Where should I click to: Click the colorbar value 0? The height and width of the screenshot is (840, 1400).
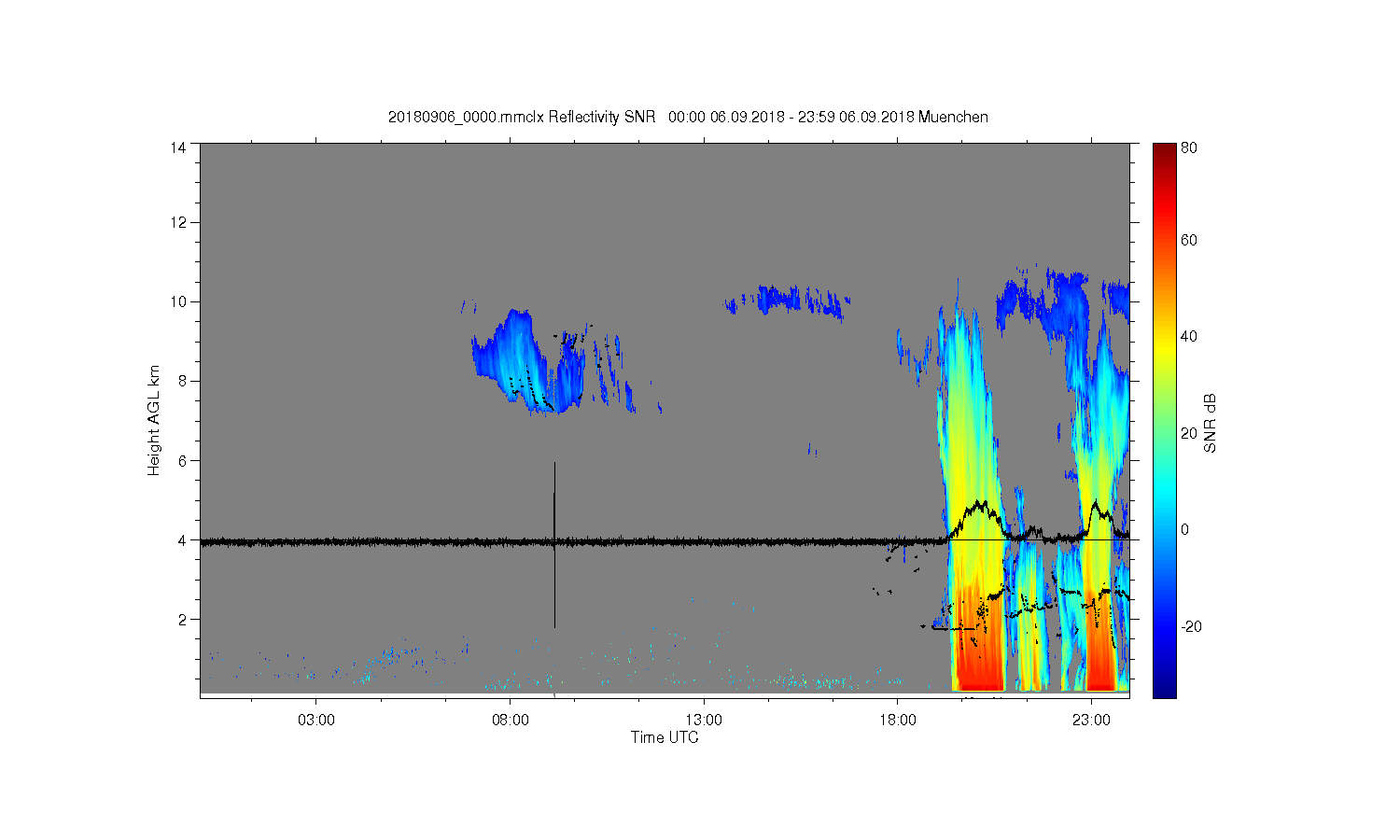pos(1185,529)
